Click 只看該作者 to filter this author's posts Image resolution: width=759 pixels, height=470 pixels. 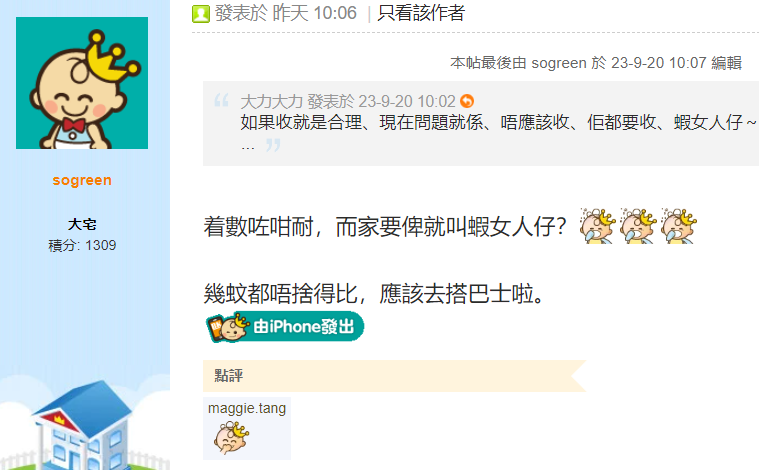[421, 13]
